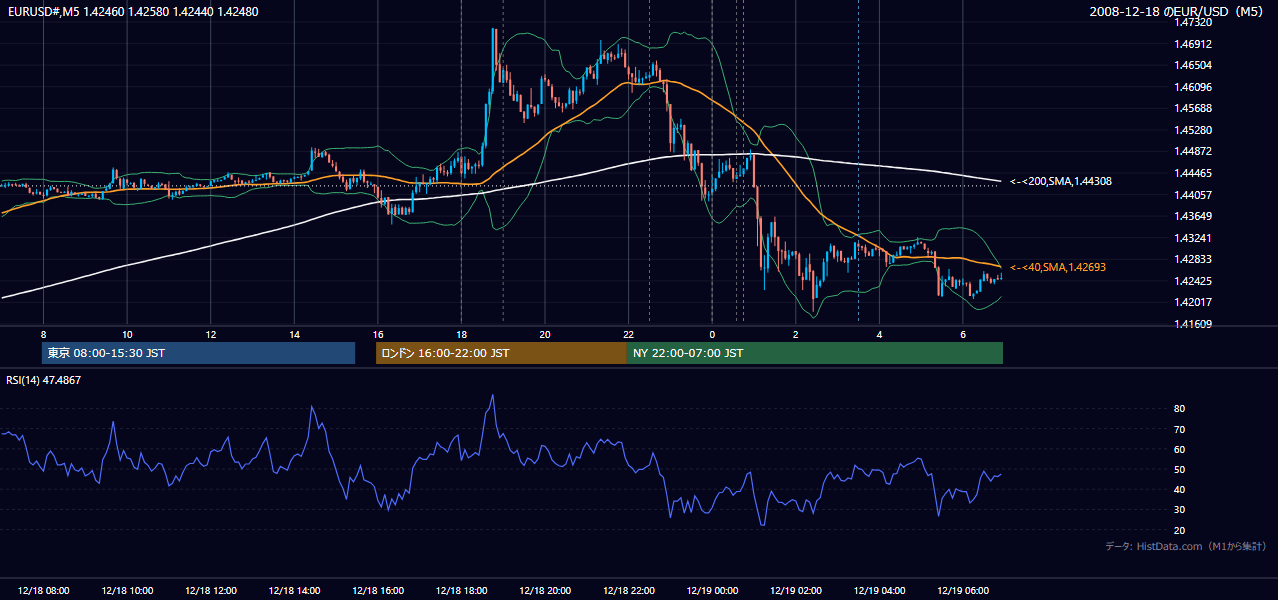Click bottom time label 12/18 12:00
1278x600 pixels.
[210, 591]
